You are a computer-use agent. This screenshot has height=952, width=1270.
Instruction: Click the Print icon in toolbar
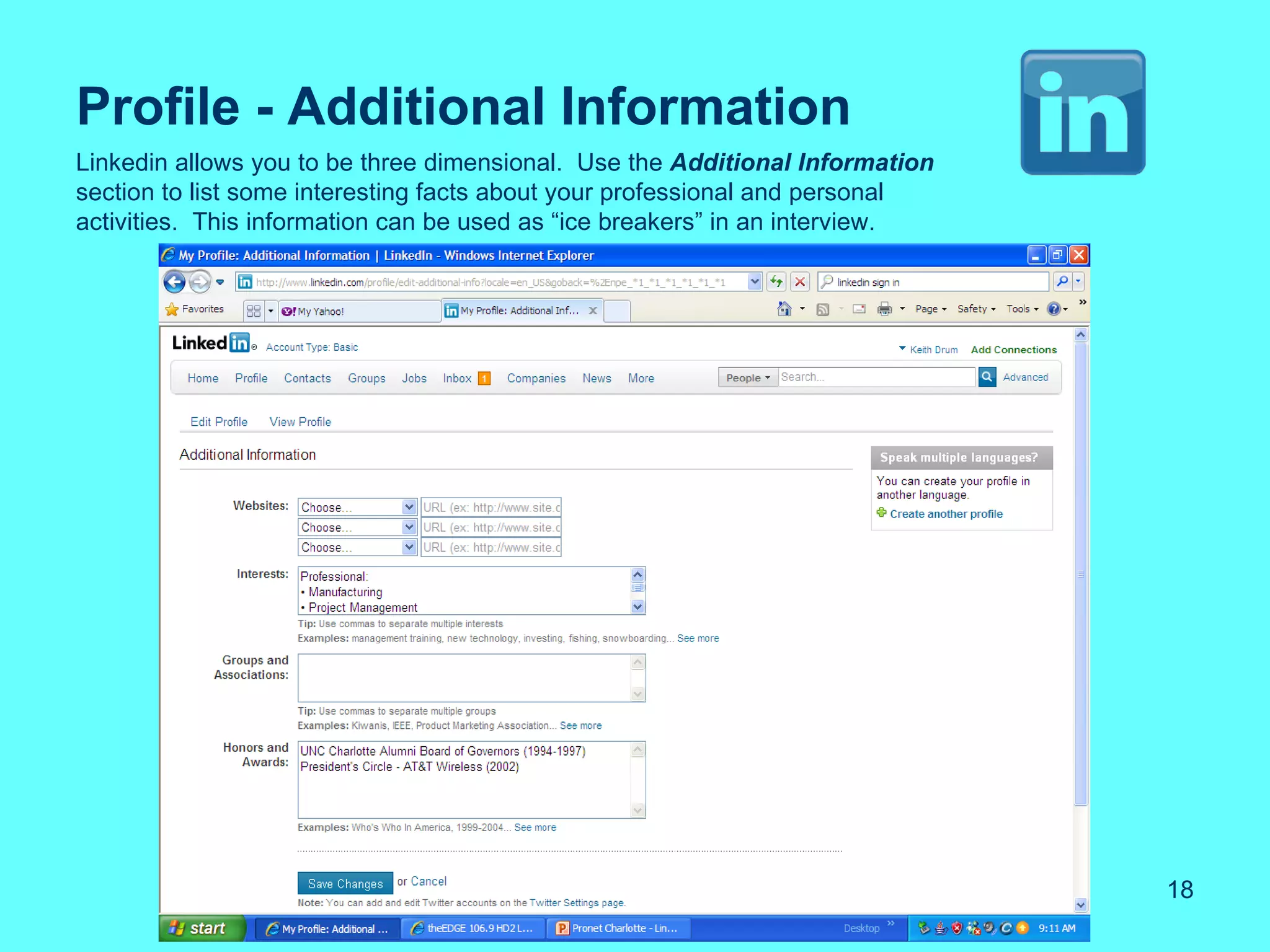884,309
